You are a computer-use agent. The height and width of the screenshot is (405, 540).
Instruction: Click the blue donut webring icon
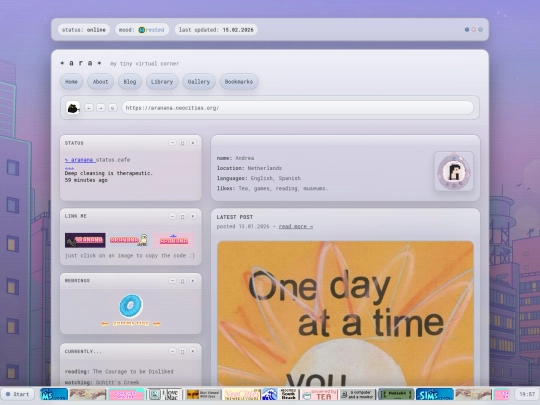tap(131, 306)
